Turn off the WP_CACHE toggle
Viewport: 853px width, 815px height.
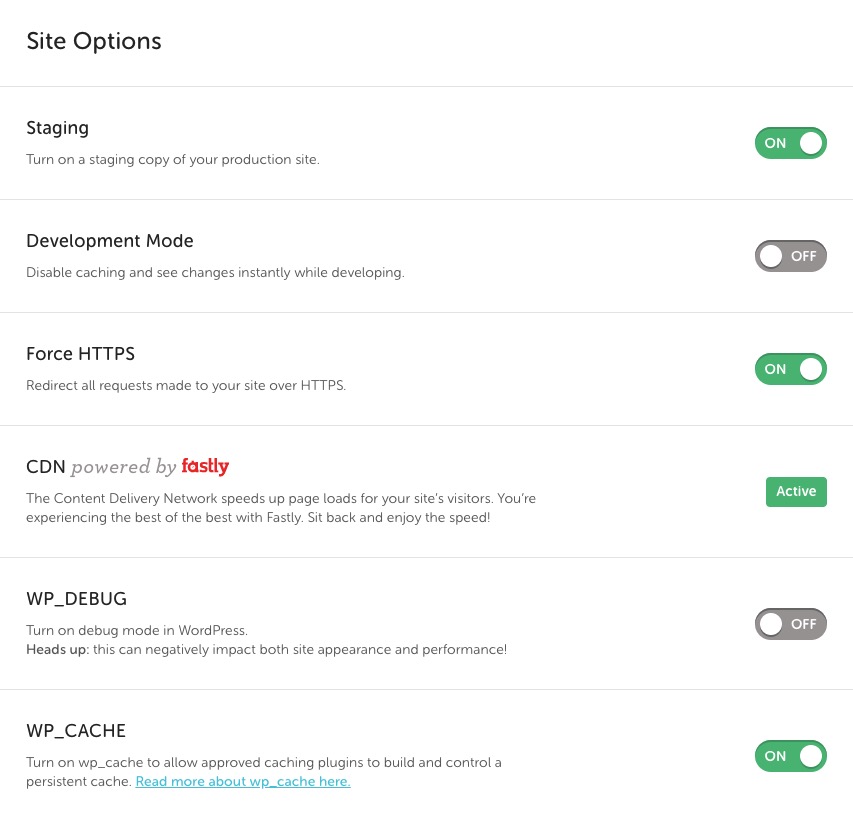[790, 756]
